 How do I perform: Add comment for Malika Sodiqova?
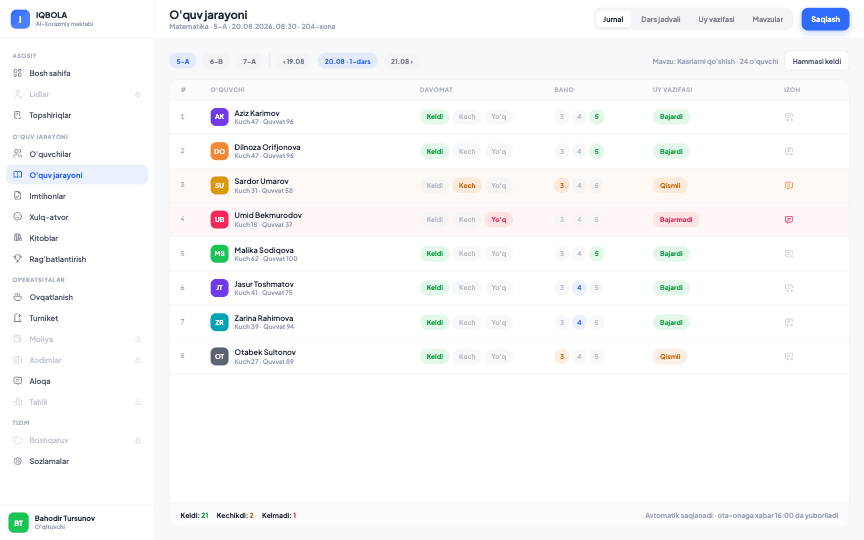click(x=789, y=253)
